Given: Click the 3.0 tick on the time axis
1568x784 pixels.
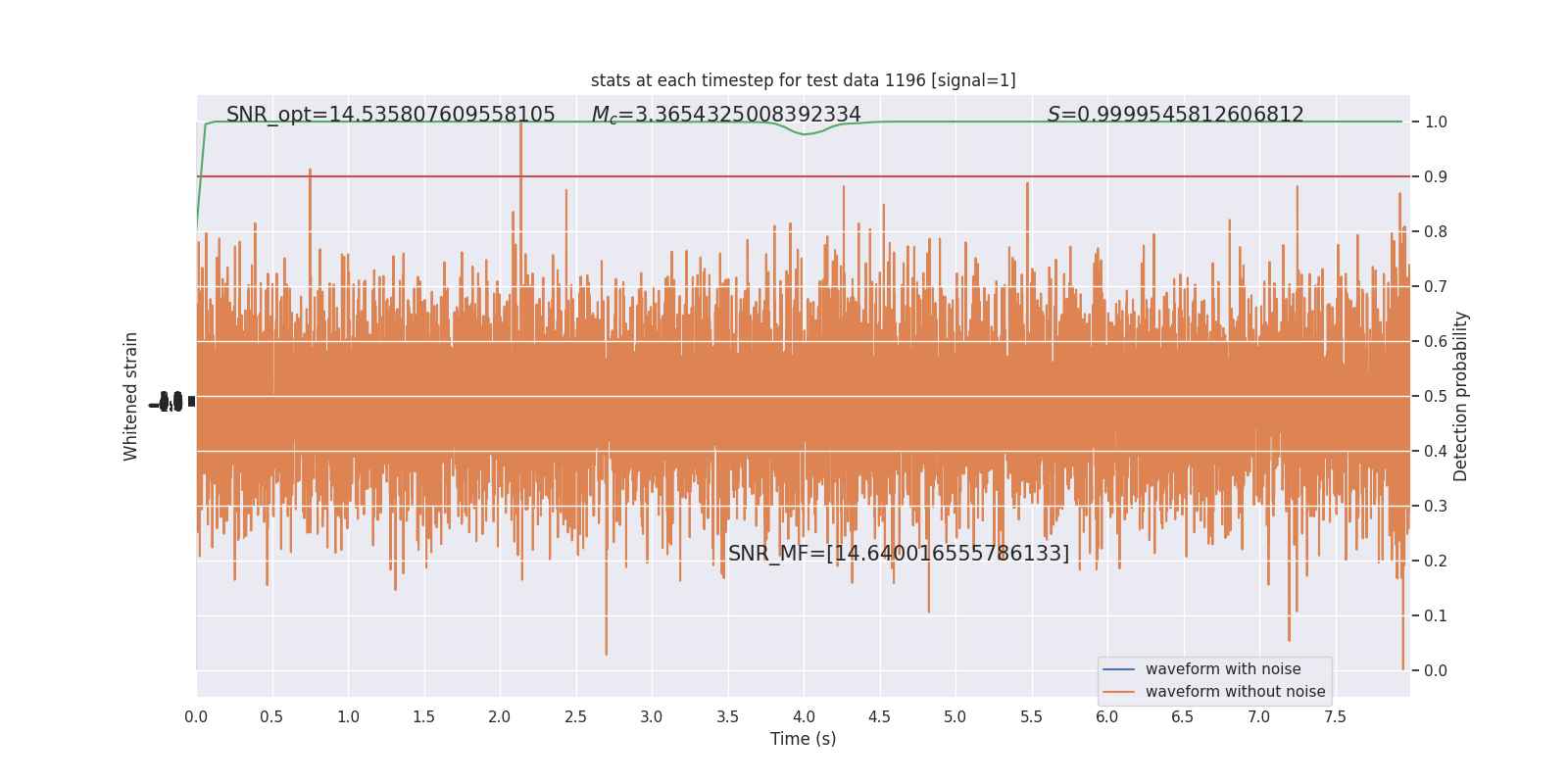Looking at the screenshot, I should point(652,716).
